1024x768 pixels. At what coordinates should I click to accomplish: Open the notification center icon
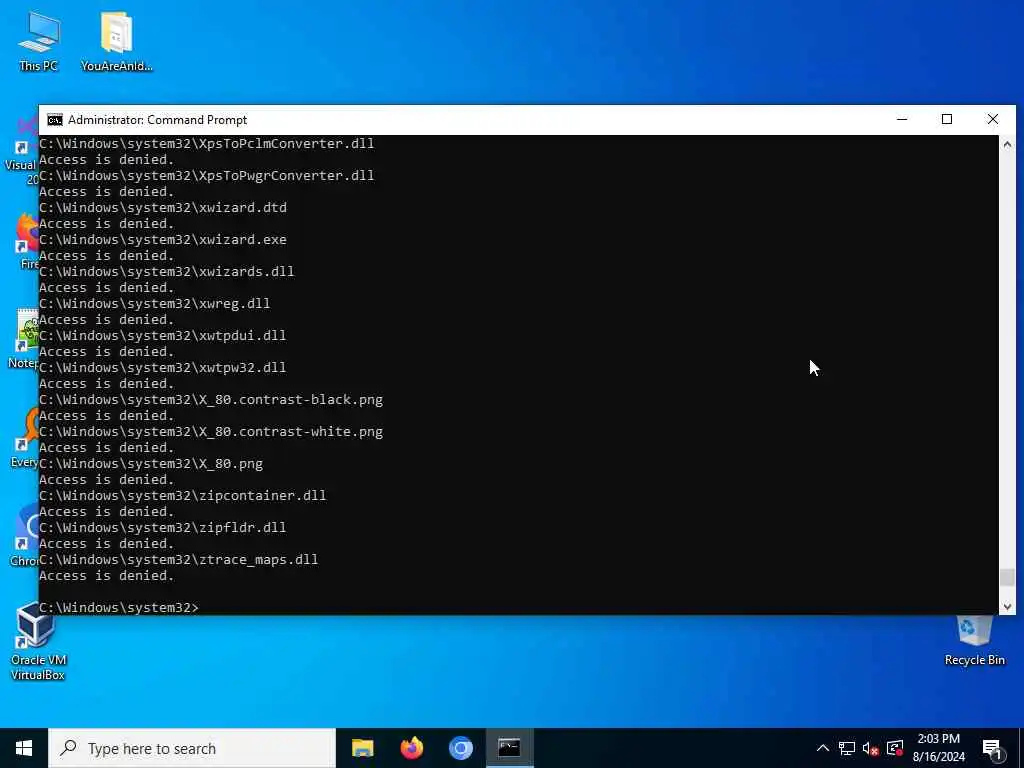coord(992,748)
